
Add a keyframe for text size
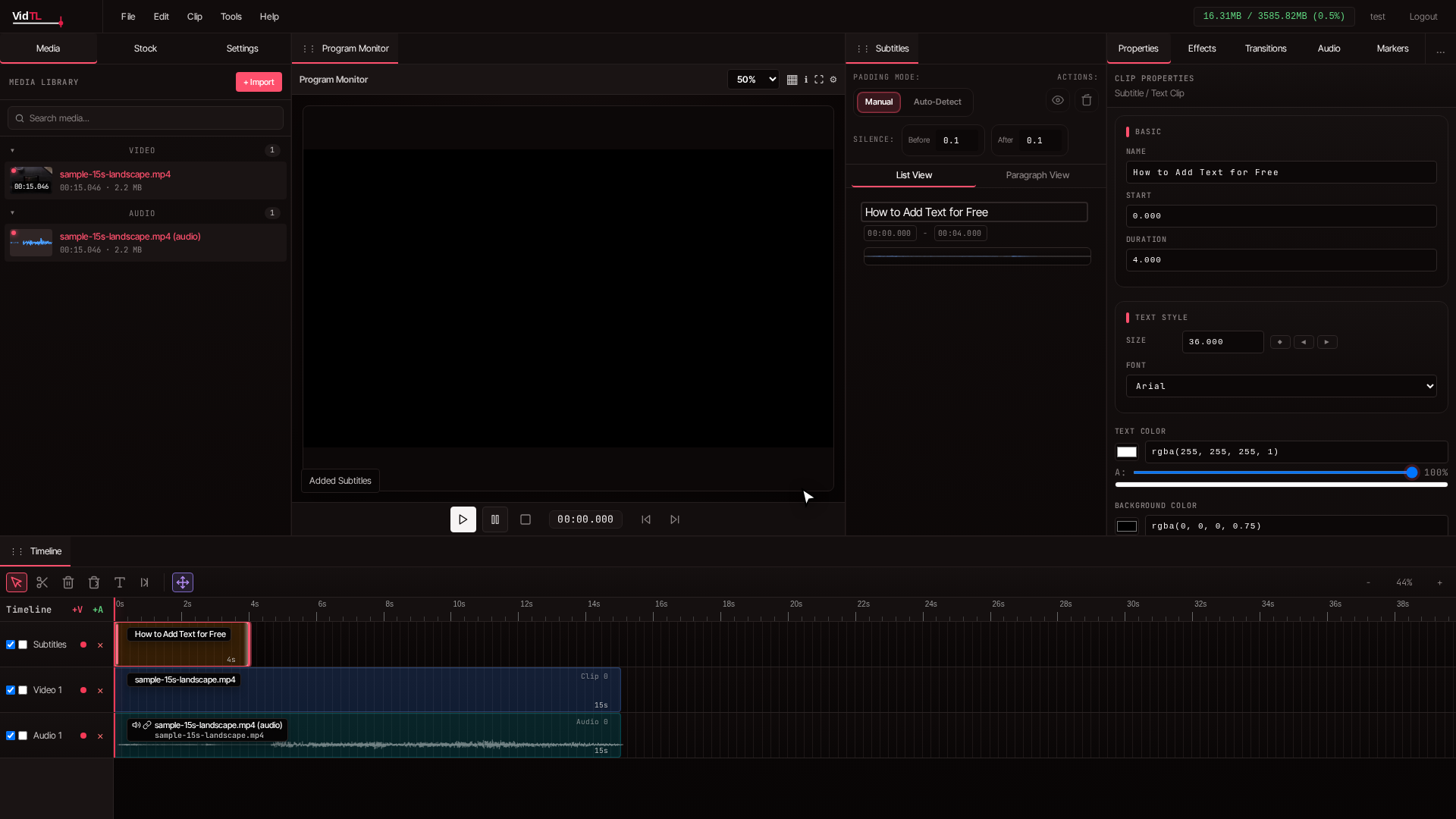[x=1280, y=342]
